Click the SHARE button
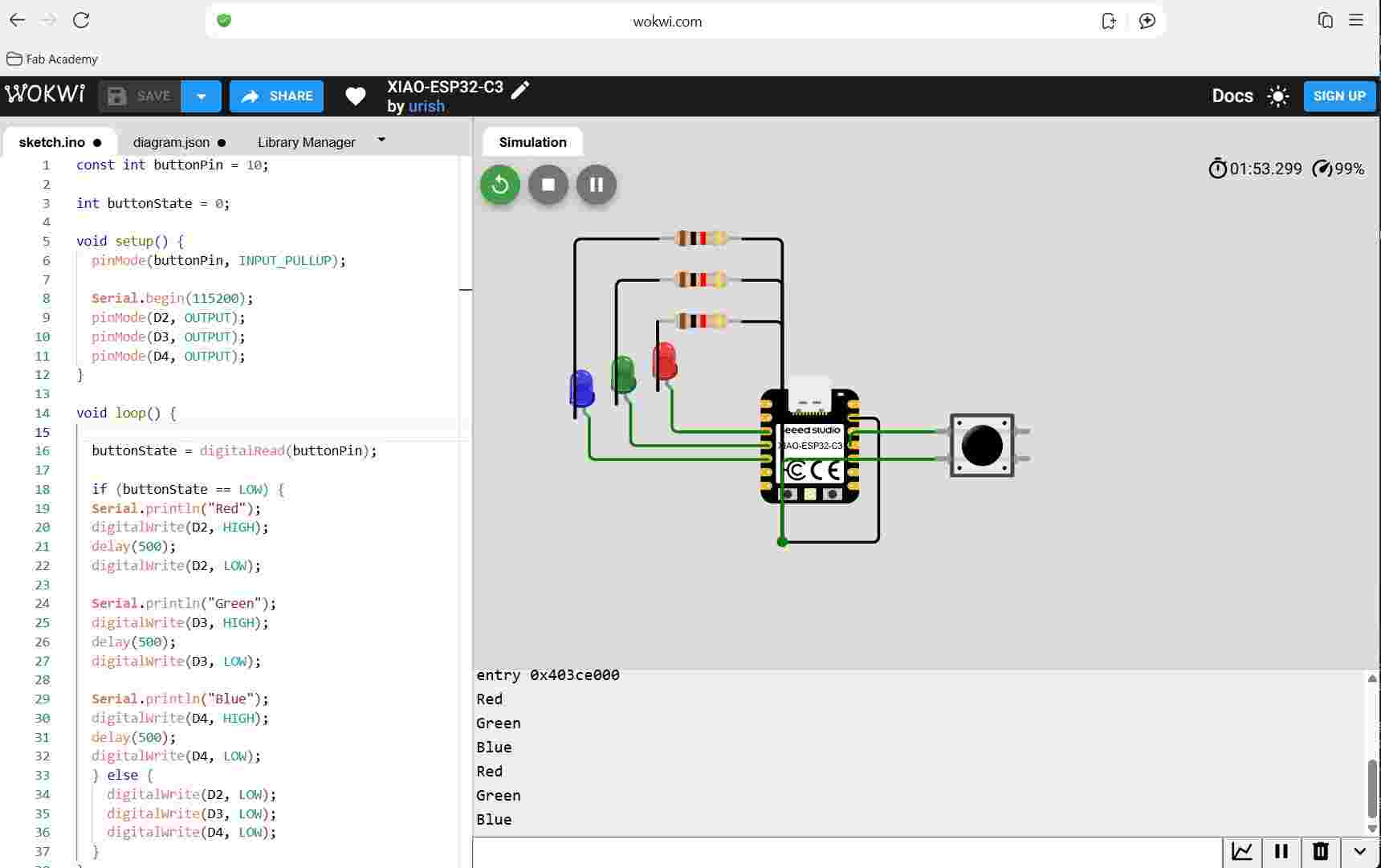Viewport: 1381px width, 868px height. (277, 96)
